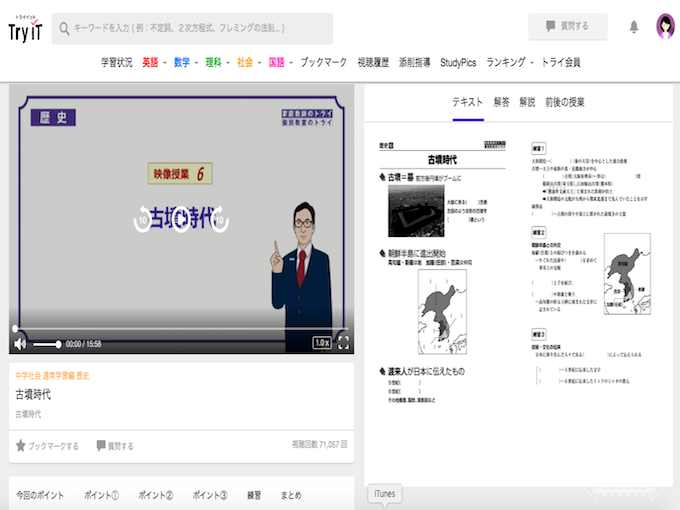Enter fullscreen video mode
Image resolution: width=680 pixels, height=510 pixels.
pyautogui.click(x=342, y=343)
